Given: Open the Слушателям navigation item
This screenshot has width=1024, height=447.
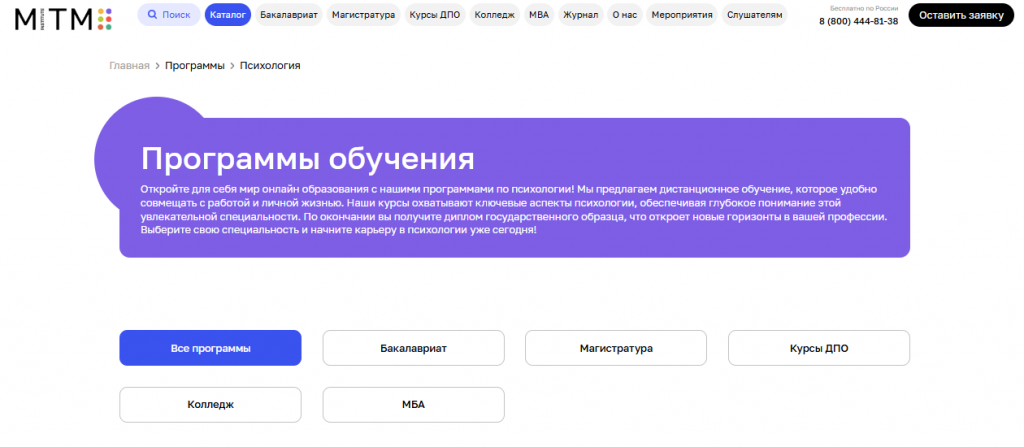Looking at the screenshot, I should pos(754,14).
